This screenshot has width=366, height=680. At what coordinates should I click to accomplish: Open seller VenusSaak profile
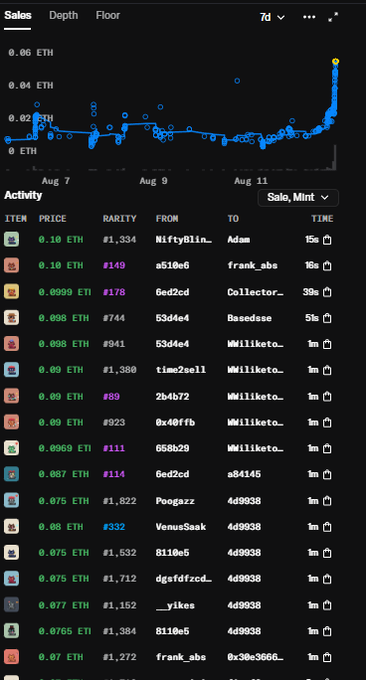[180, 527]
